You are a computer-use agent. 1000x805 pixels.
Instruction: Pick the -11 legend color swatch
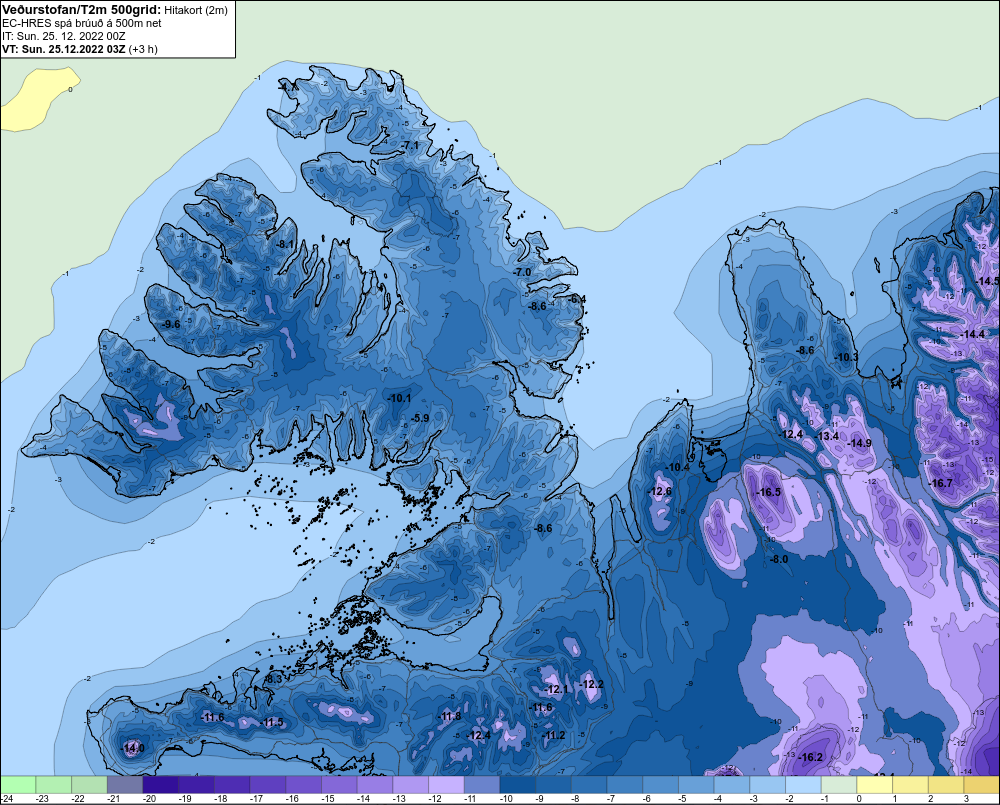coord(482,785)
